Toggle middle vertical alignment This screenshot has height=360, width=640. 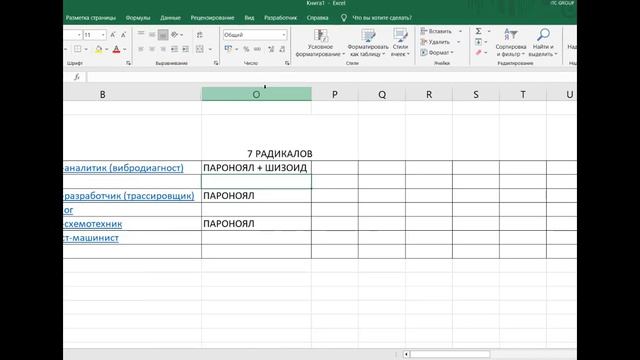click(152, 35)
